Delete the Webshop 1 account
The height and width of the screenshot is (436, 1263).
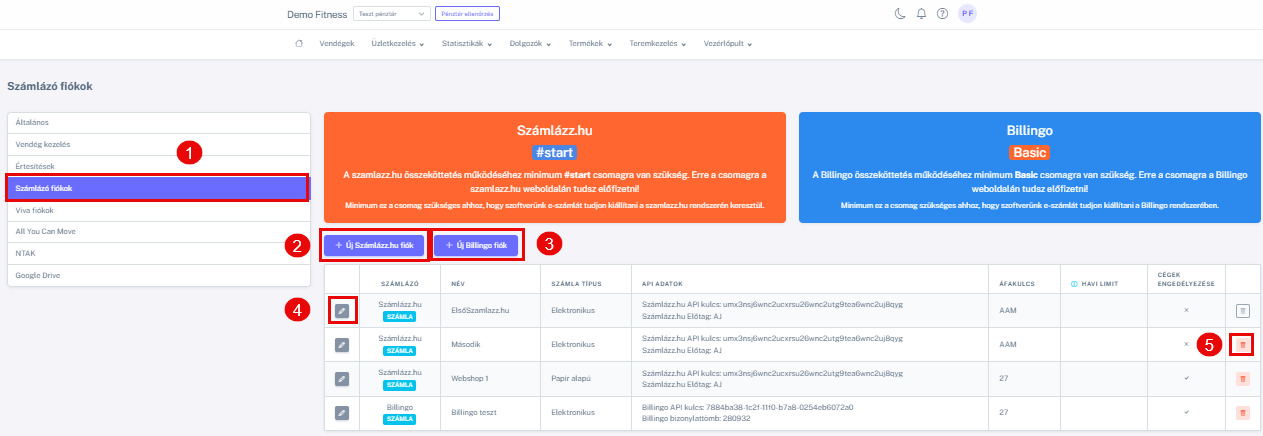point(1243,379)
